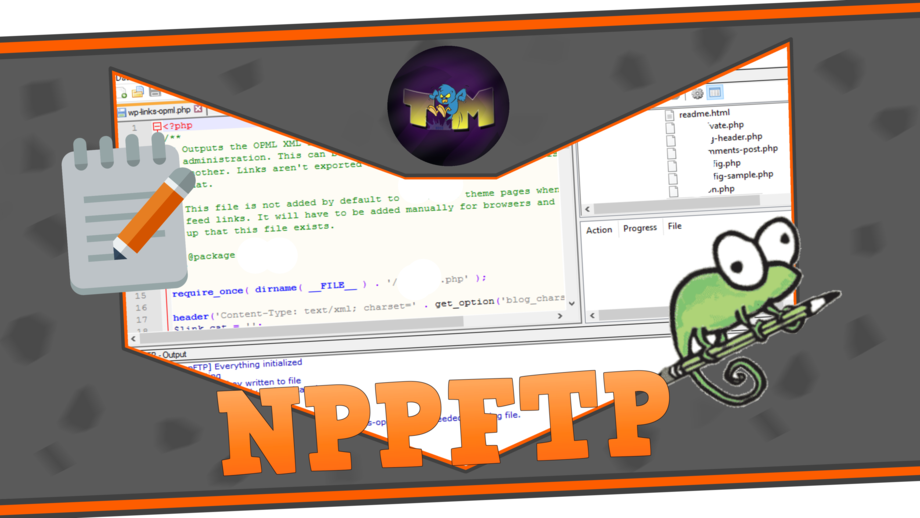This screenshot has width=920, height=518.
Task: Click the Action column header
Action: tap(599, 230)
